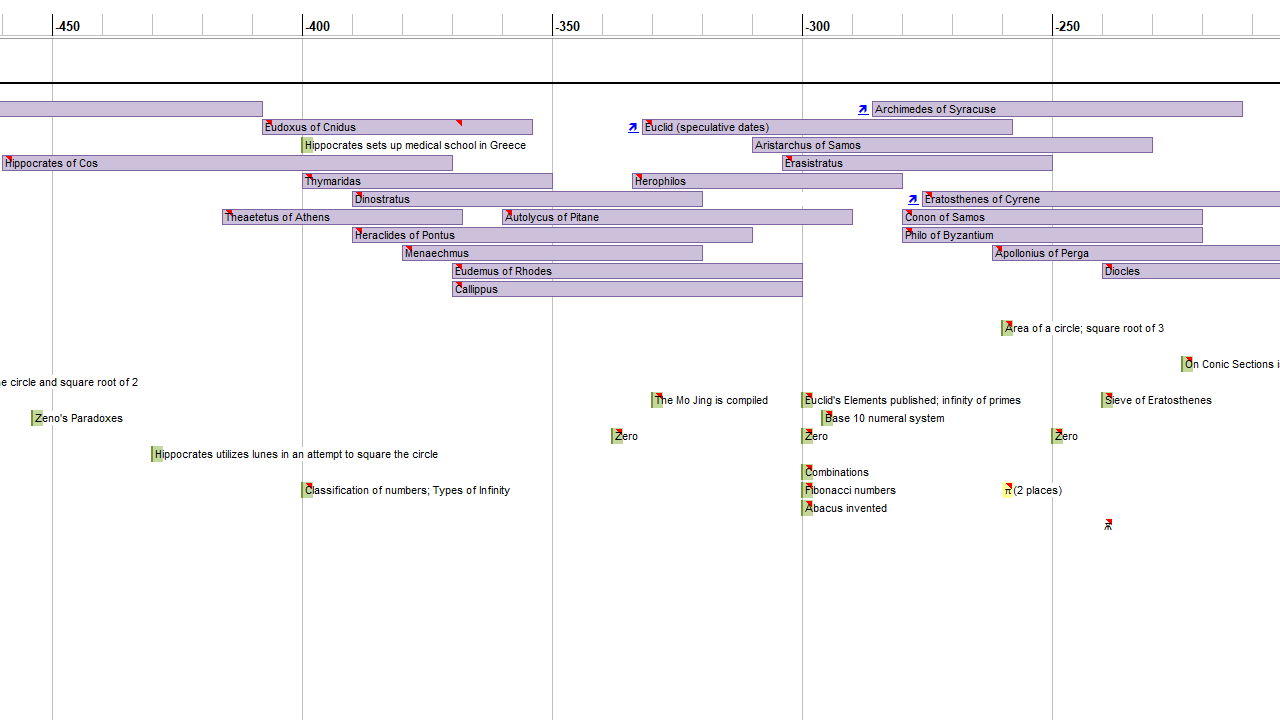Screen dimensions: 1280x720
Task: Click the Base 10 numeral system event
Action: coord(884,418)
